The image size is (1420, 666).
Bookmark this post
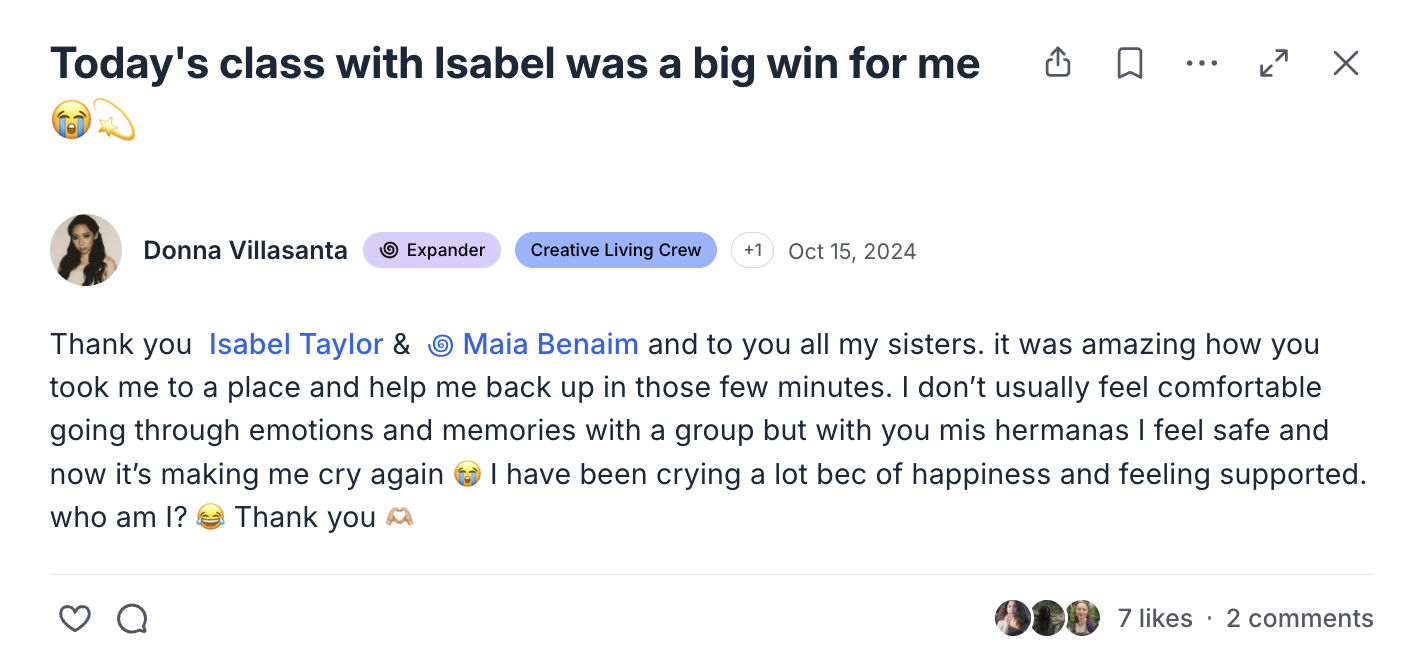1130,63
